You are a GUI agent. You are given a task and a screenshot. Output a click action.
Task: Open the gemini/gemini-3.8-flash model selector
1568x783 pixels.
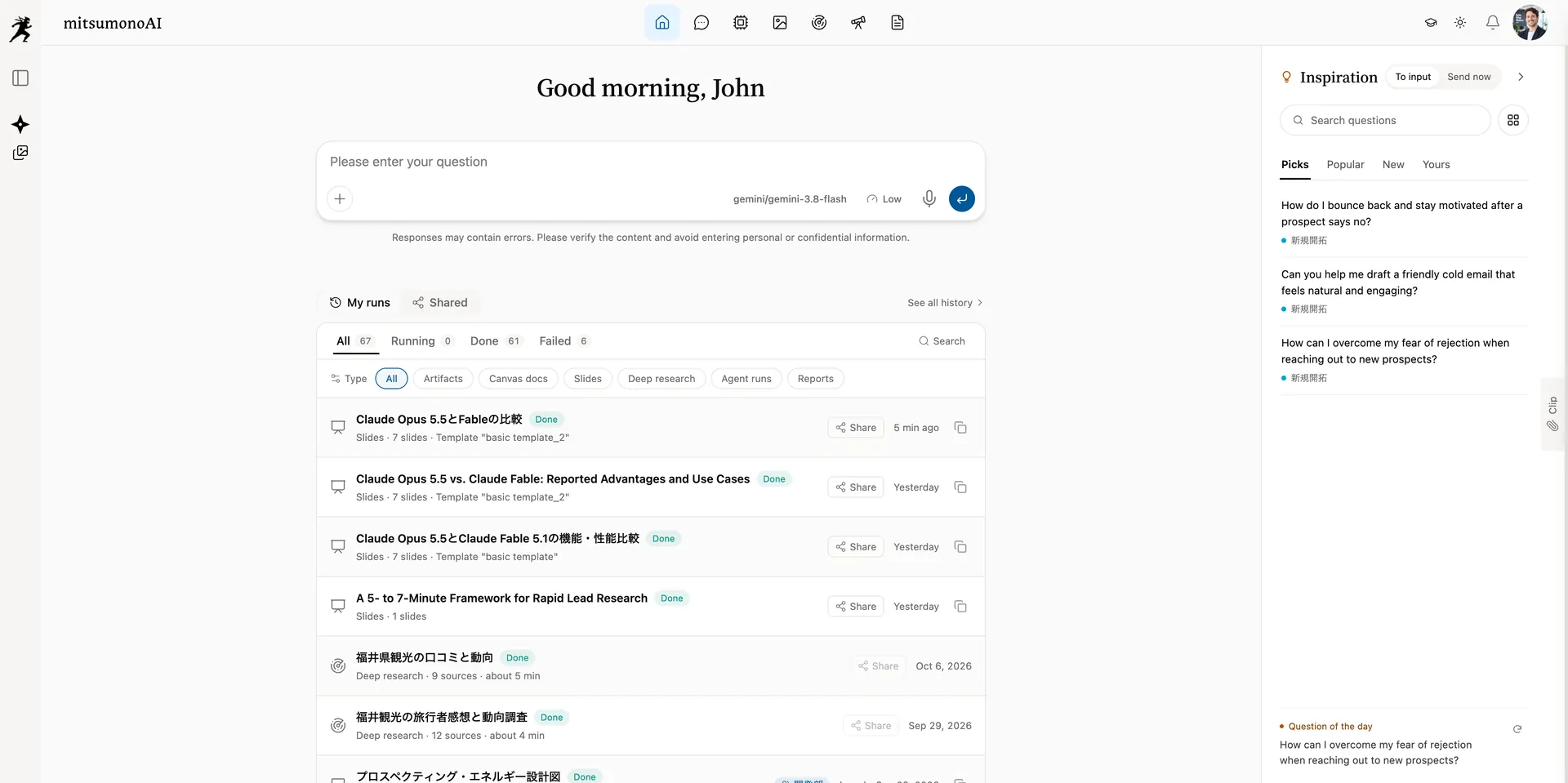click(x=790, y=199)
